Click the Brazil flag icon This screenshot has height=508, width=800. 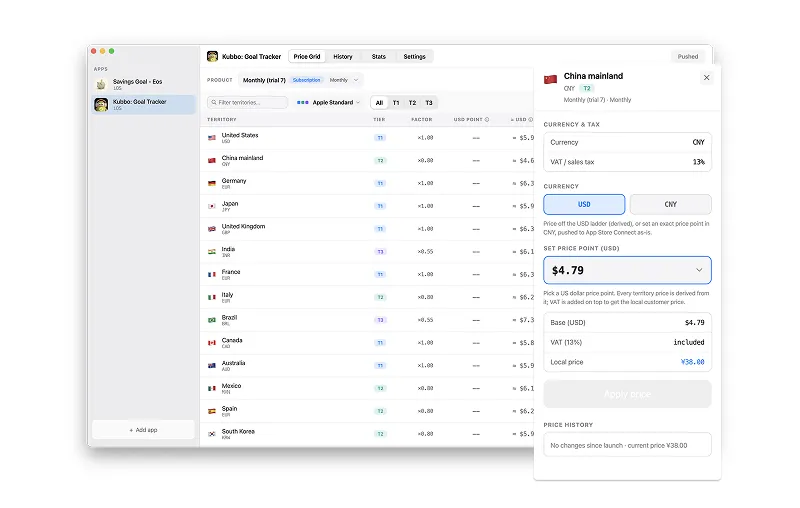[212, 320]
